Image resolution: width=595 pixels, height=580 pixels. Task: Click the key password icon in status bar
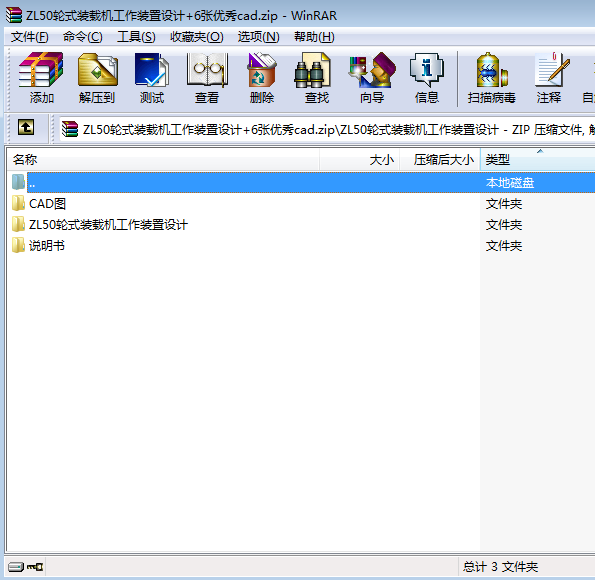[35, 567]
